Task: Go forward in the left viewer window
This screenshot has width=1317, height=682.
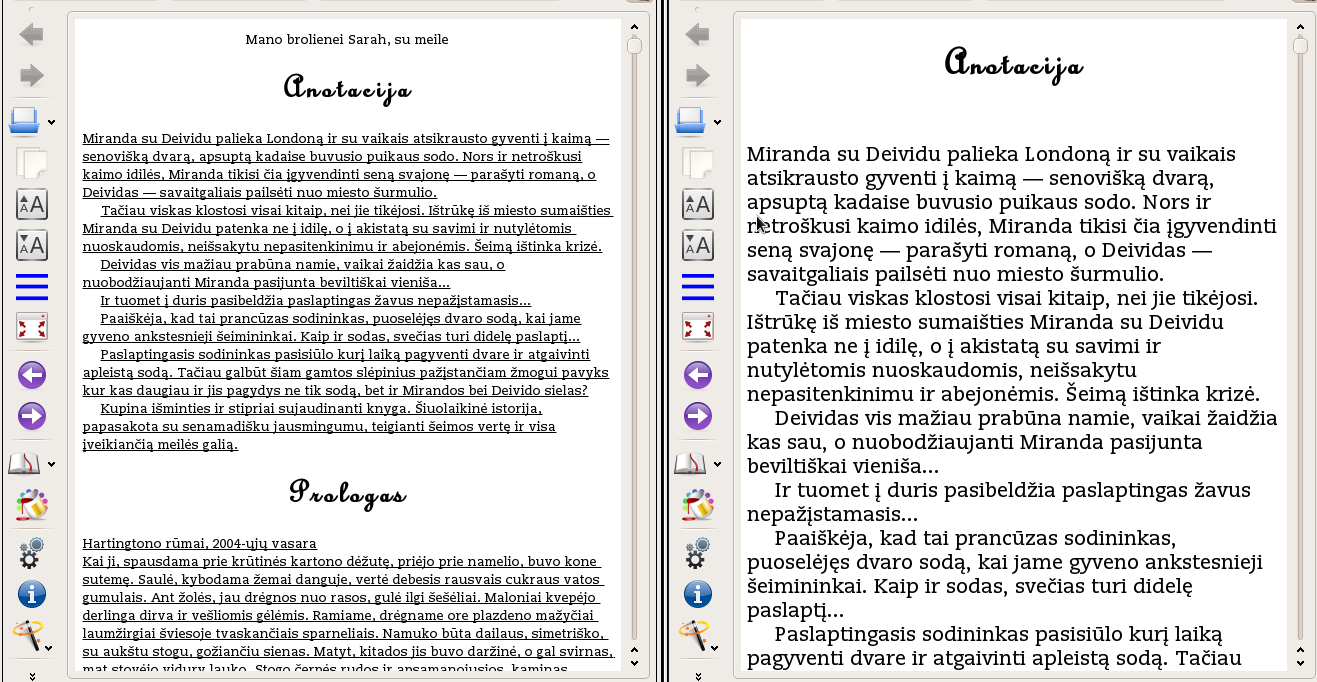Action: [x=32, y=76]
